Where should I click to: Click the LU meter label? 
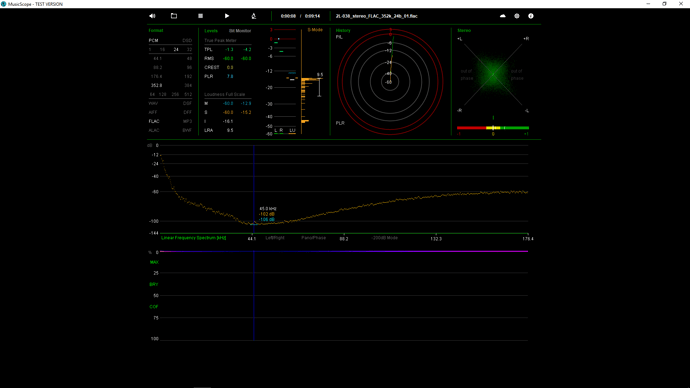click(292, 130)
